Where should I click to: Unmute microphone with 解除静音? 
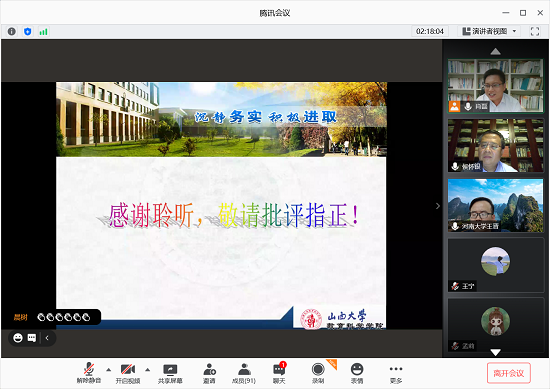tap(89, 374)
